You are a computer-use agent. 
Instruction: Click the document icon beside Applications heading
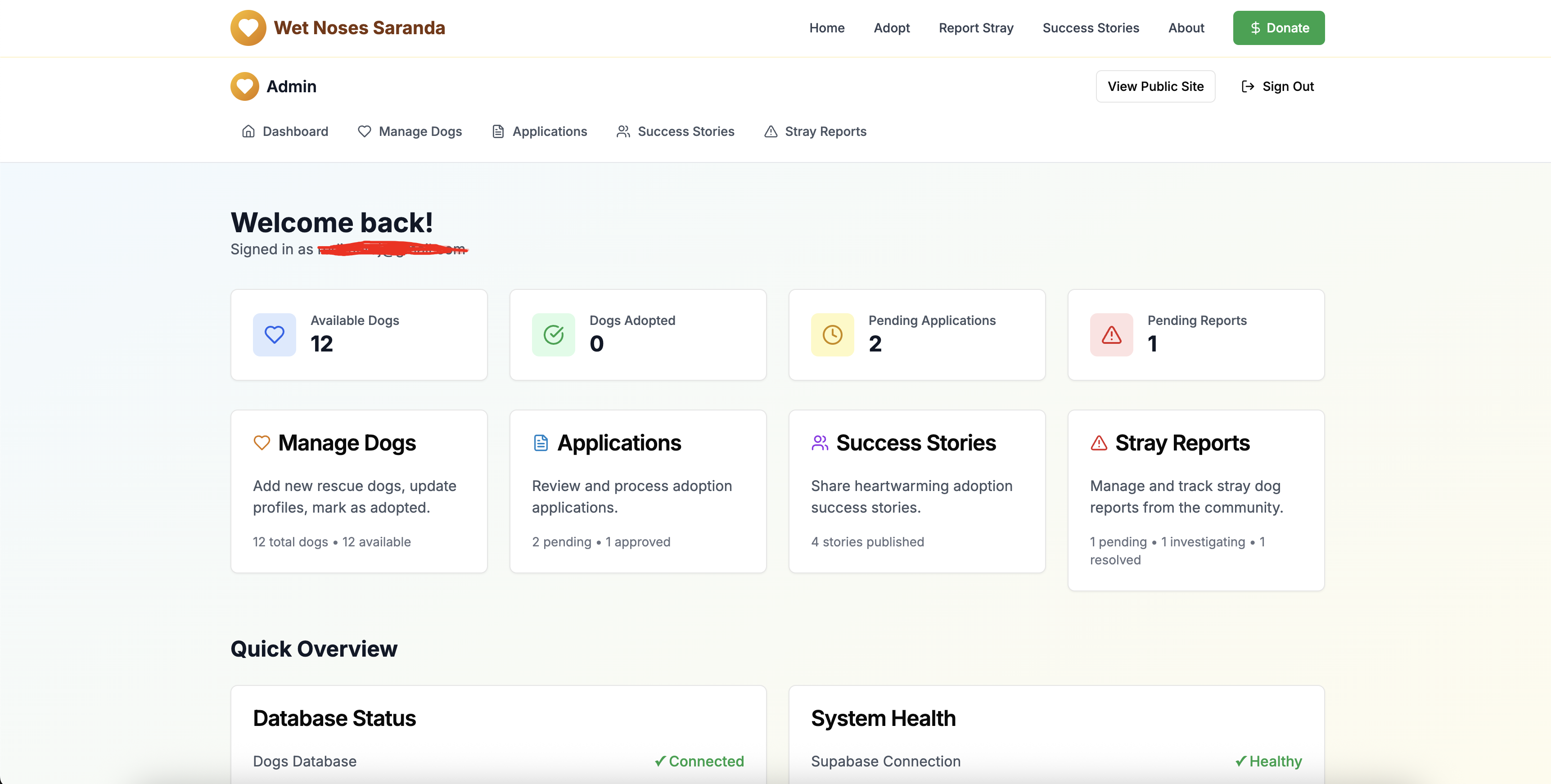coord(541,443)
